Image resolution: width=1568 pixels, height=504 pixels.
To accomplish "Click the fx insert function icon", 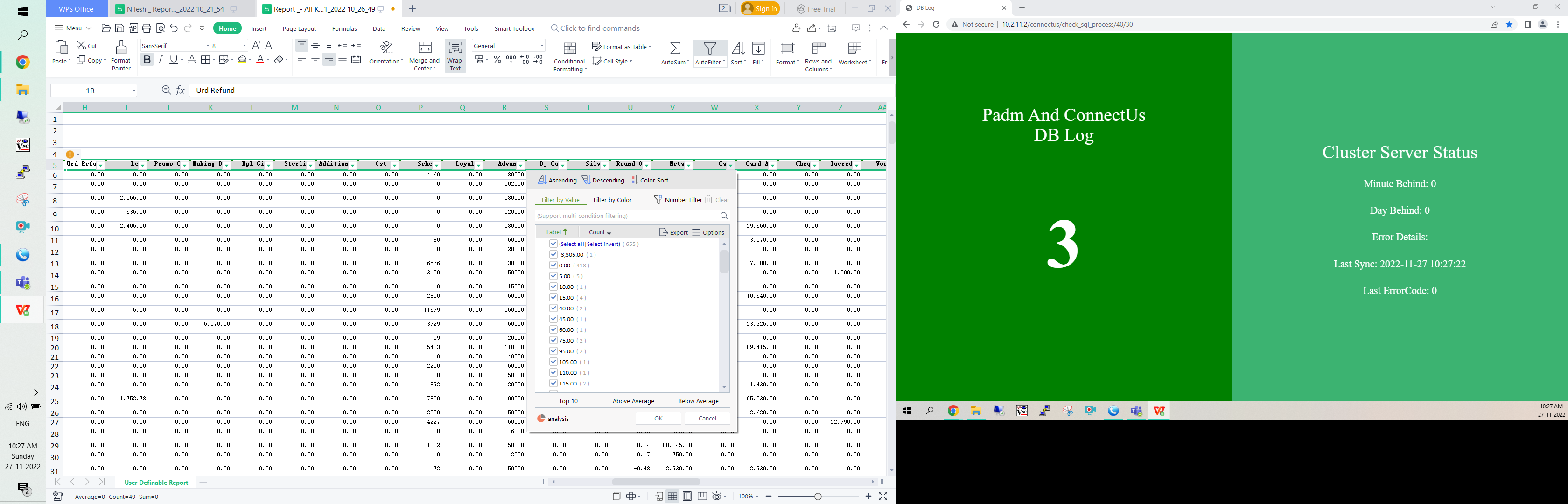I will pos(180,90).
